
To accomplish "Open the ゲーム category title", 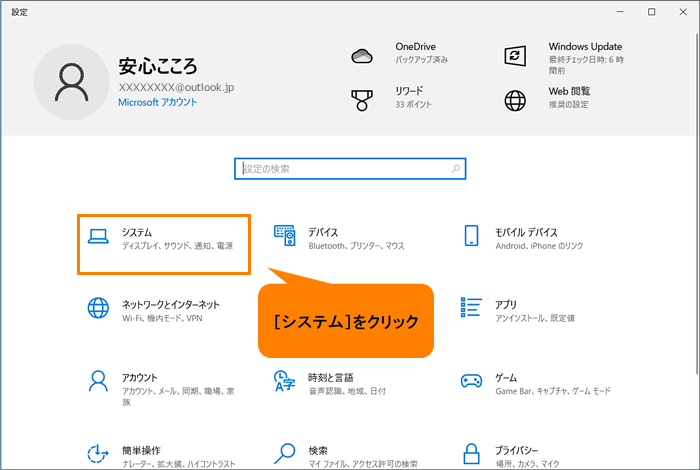I will point(506,378).
